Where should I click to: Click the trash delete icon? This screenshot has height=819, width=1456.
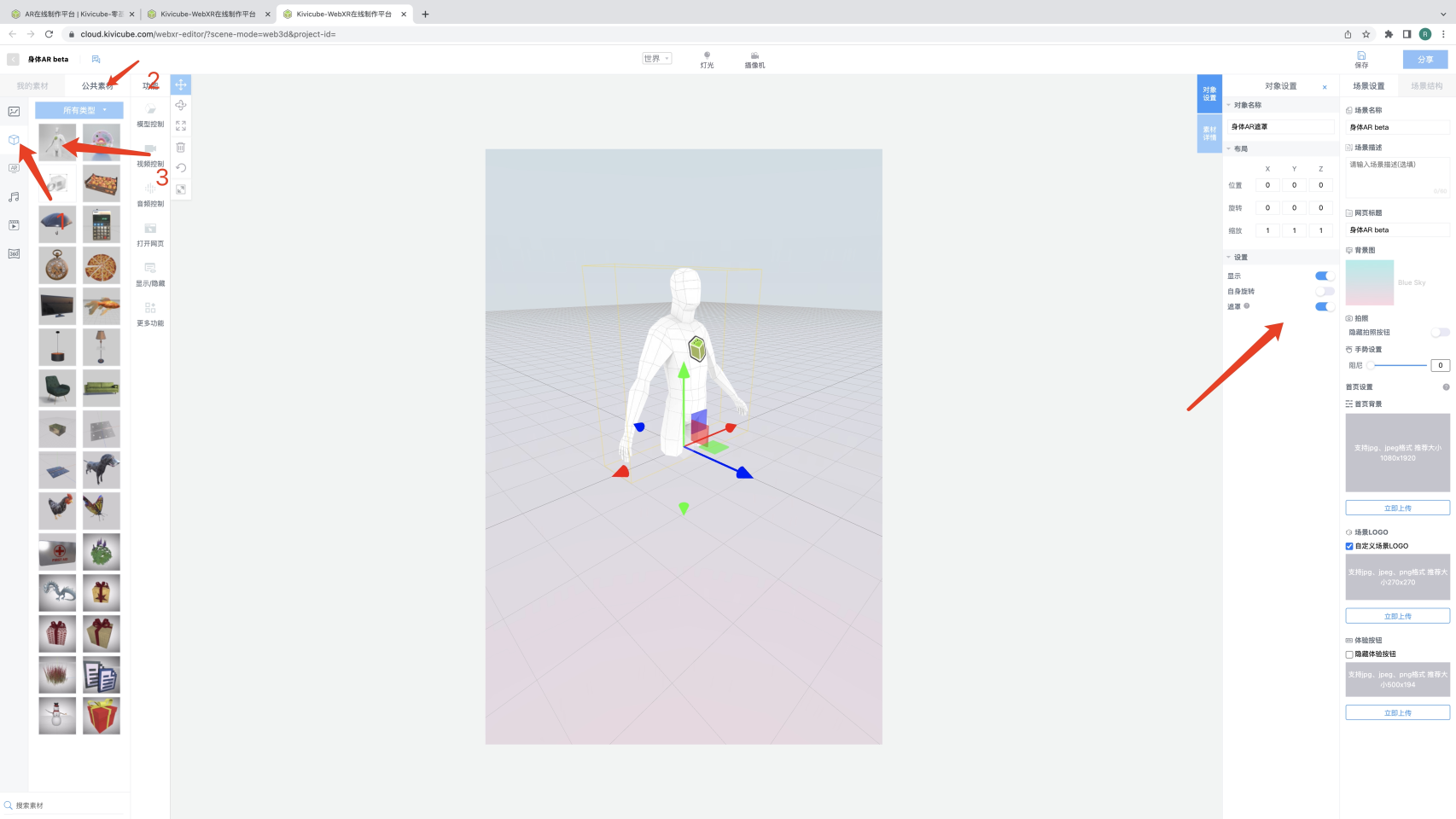181,148
